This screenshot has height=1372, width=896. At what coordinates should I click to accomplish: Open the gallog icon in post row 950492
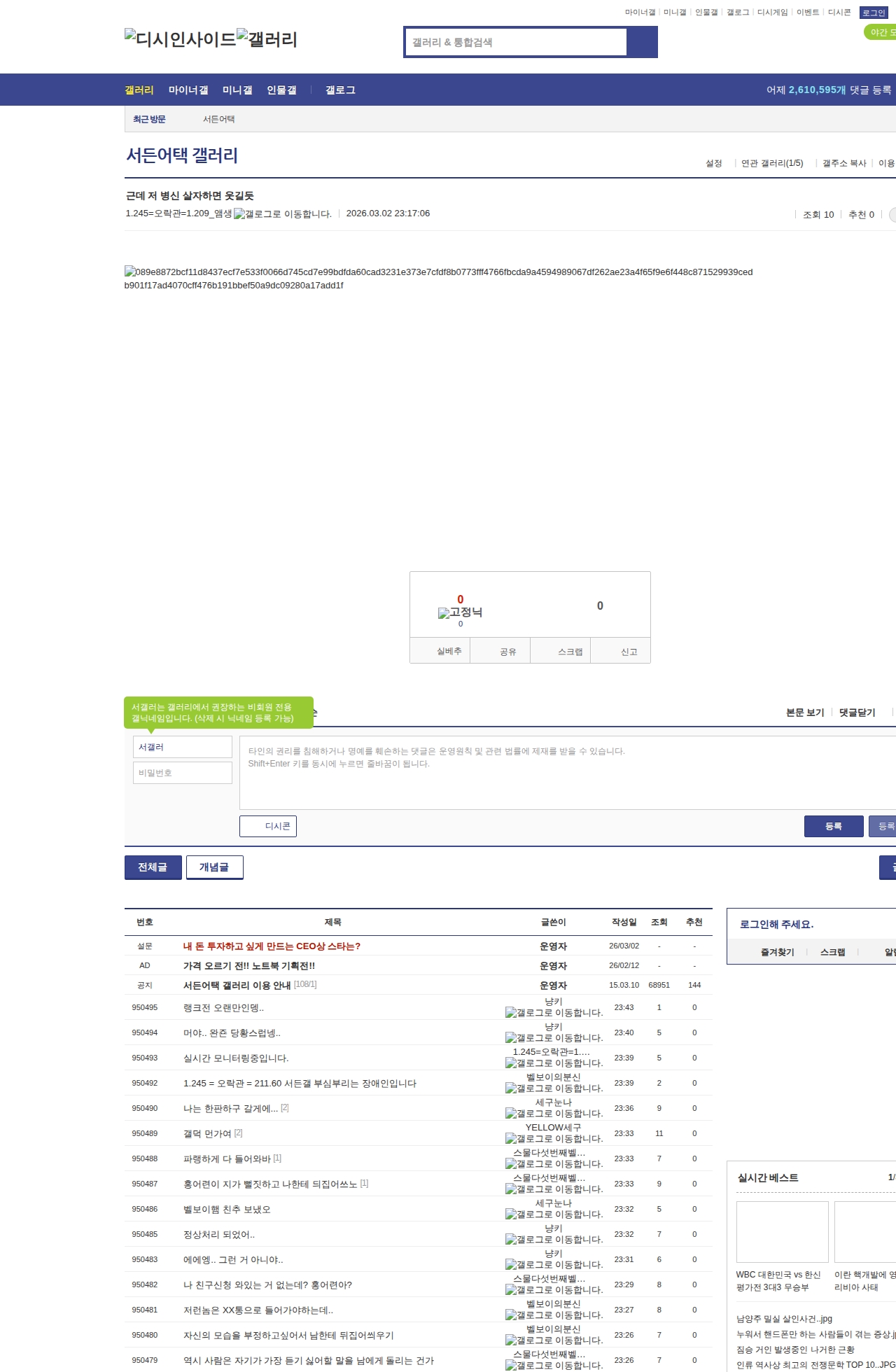[554, 1088]
